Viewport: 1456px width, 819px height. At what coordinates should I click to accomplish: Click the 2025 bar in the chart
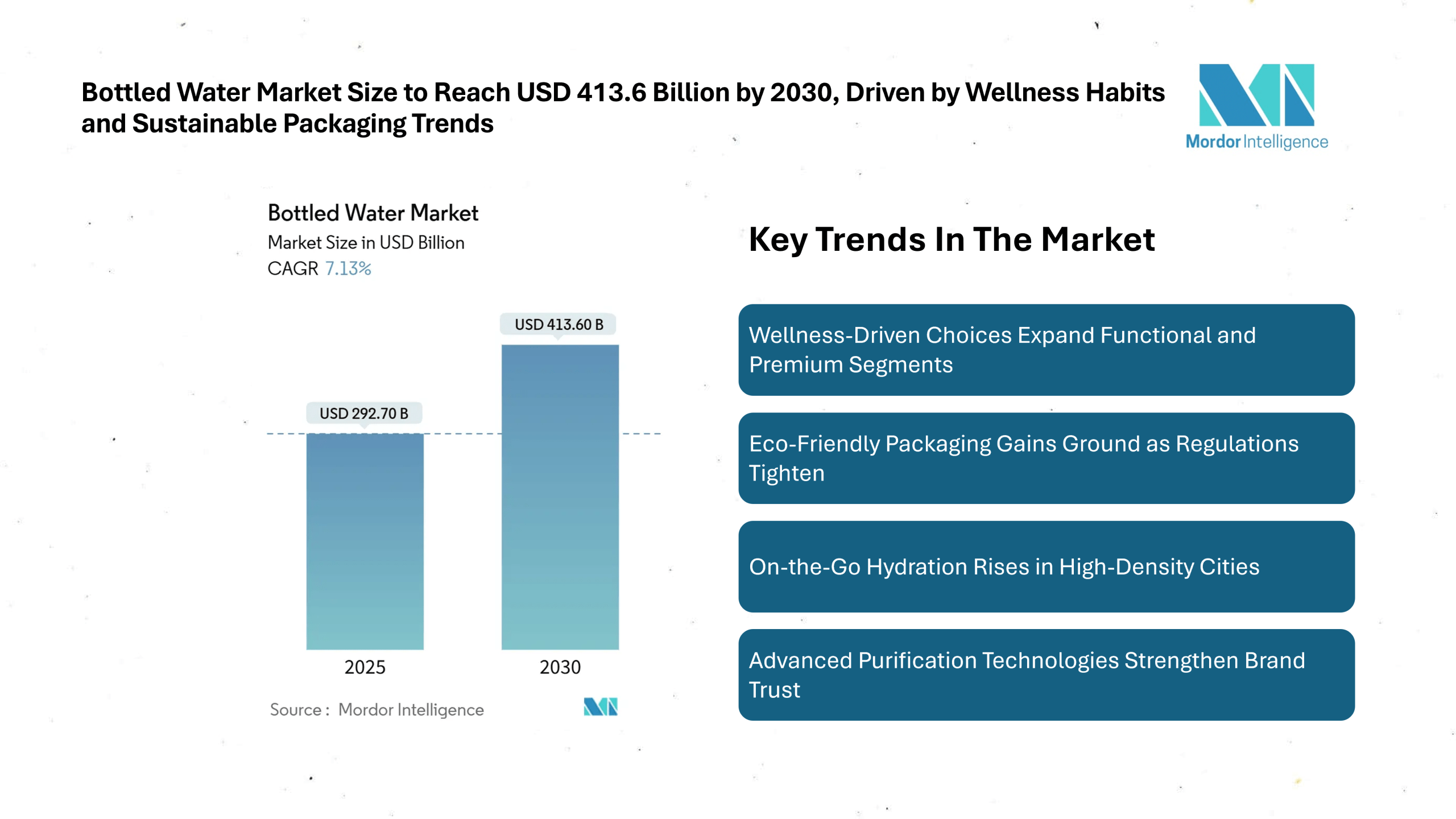click(365, 540)
